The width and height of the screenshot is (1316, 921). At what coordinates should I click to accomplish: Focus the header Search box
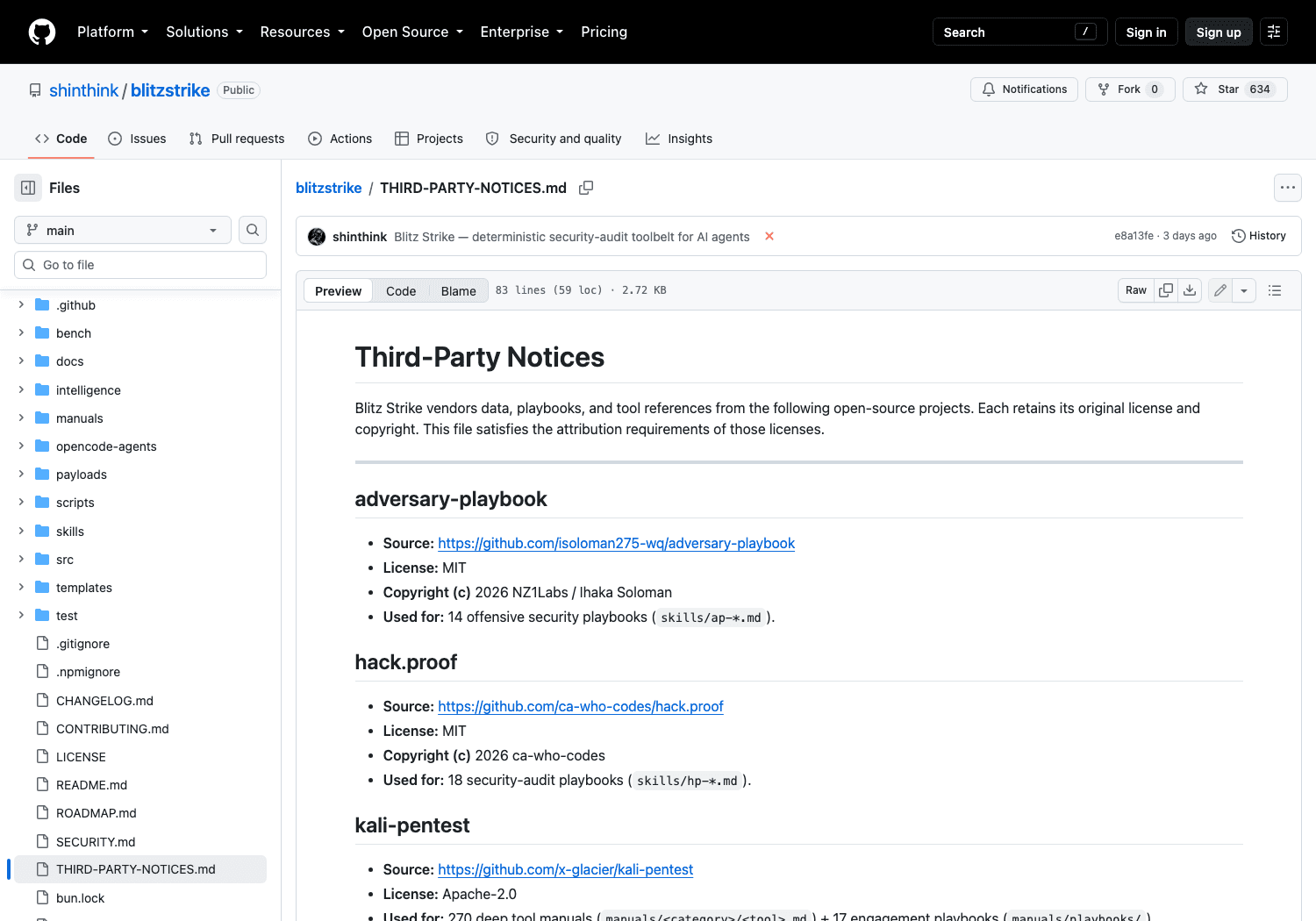1019,32
